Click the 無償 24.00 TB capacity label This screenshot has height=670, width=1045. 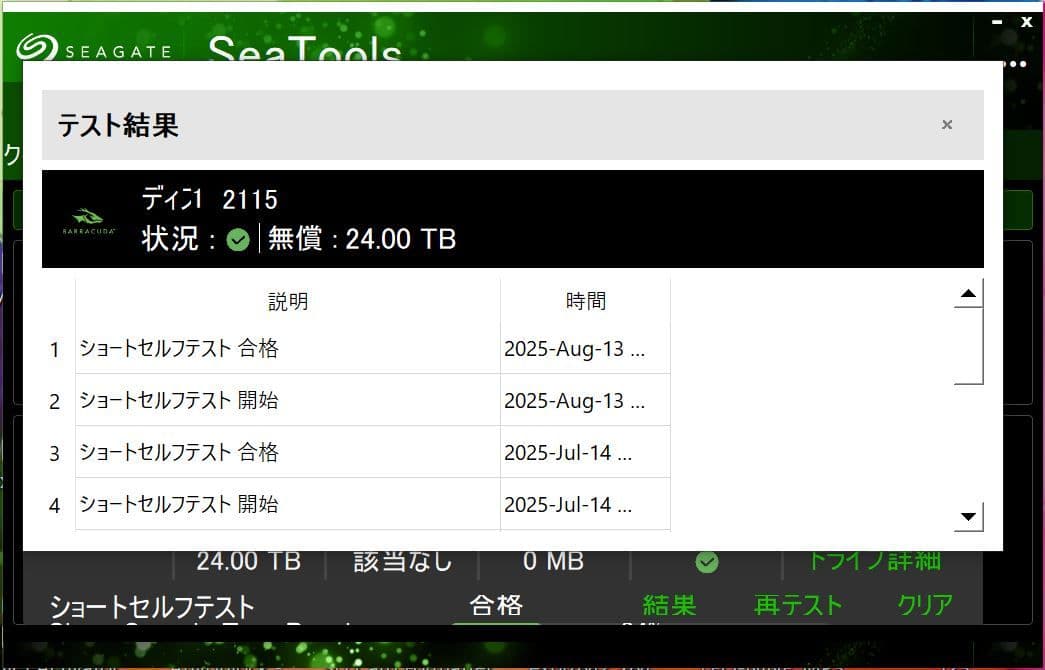pos(360,240)
